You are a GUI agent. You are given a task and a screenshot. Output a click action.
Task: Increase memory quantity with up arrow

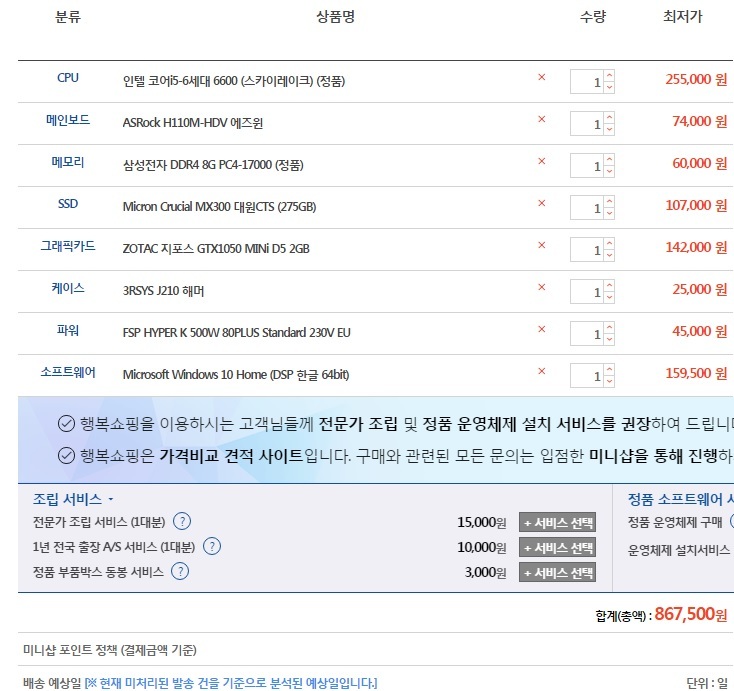pyautogui.click(x=609, y=160)
